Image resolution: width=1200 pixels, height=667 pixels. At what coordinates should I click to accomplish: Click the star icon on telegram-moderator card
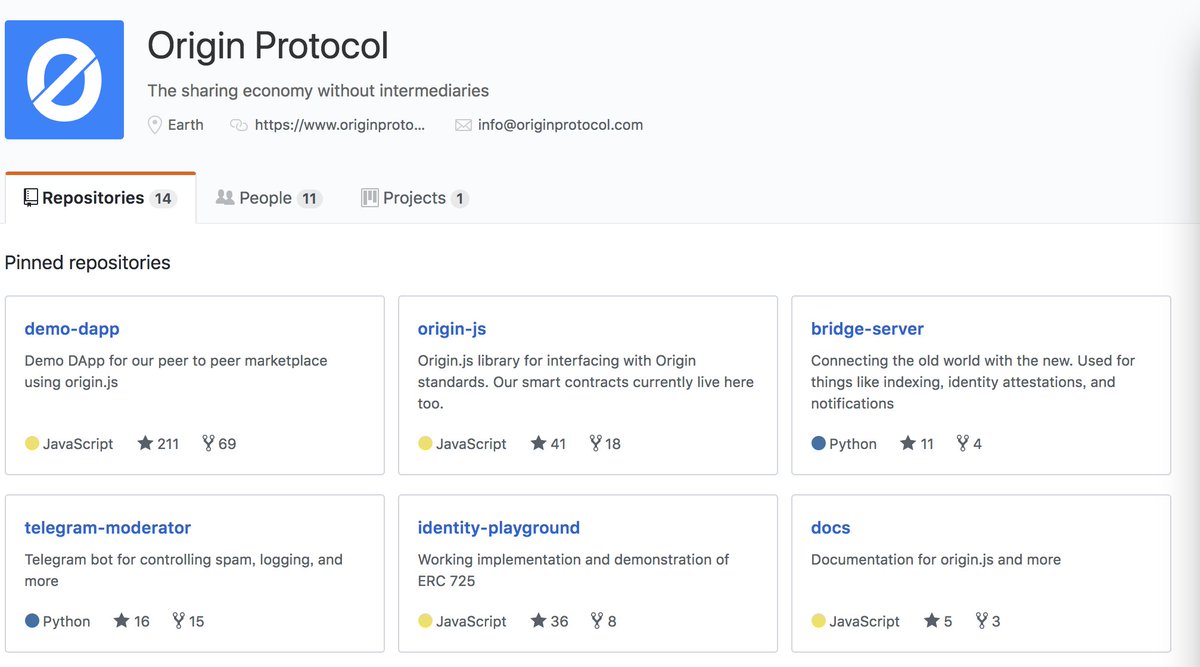pos(121,621)
